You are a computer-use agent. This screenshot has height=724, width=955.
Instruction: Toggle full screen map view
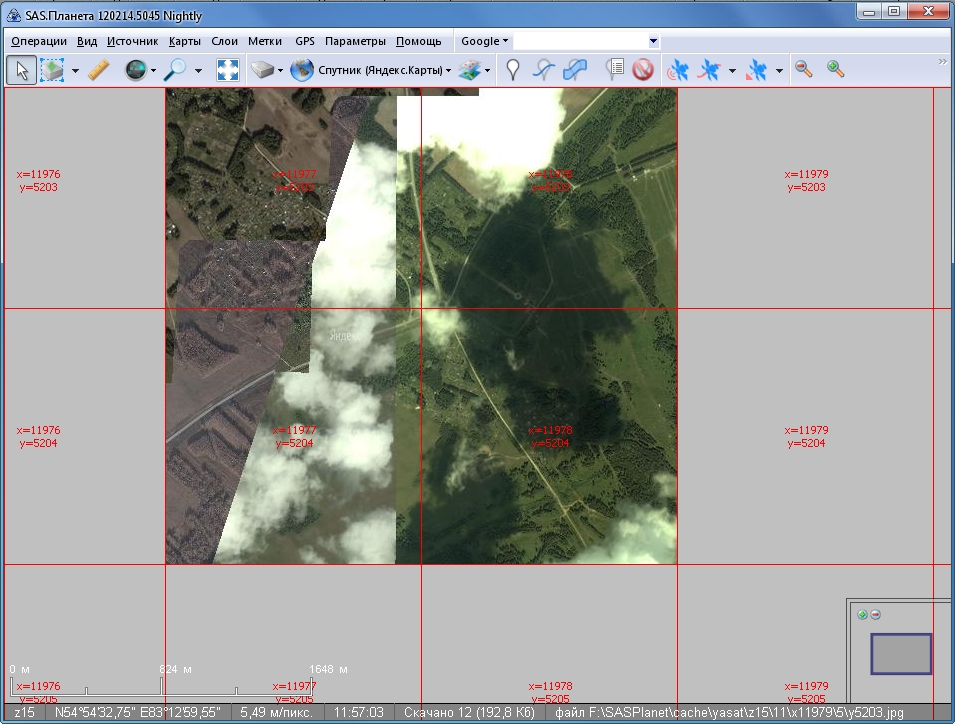[x=228, y=70]
